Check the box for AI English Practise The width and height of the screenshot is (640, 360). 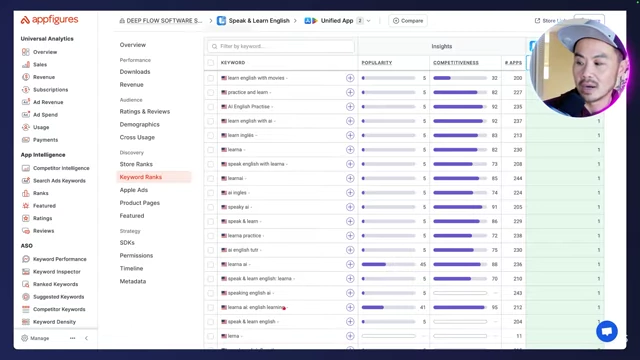pyautogui.click(x=211, y=107)
